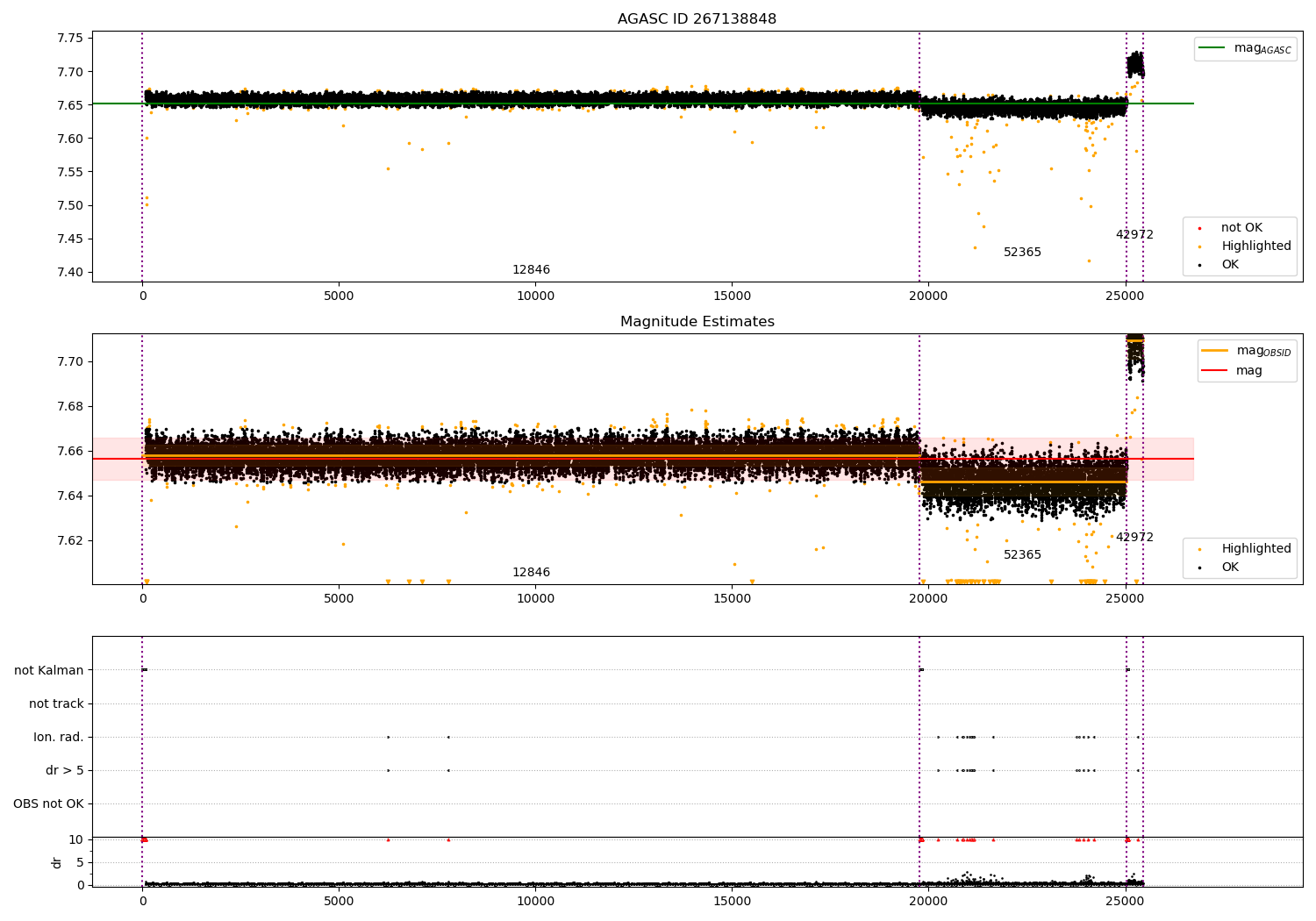Click the 7.66 y-tick in the Magnitude Estimates plot

[x=70, y=451]
